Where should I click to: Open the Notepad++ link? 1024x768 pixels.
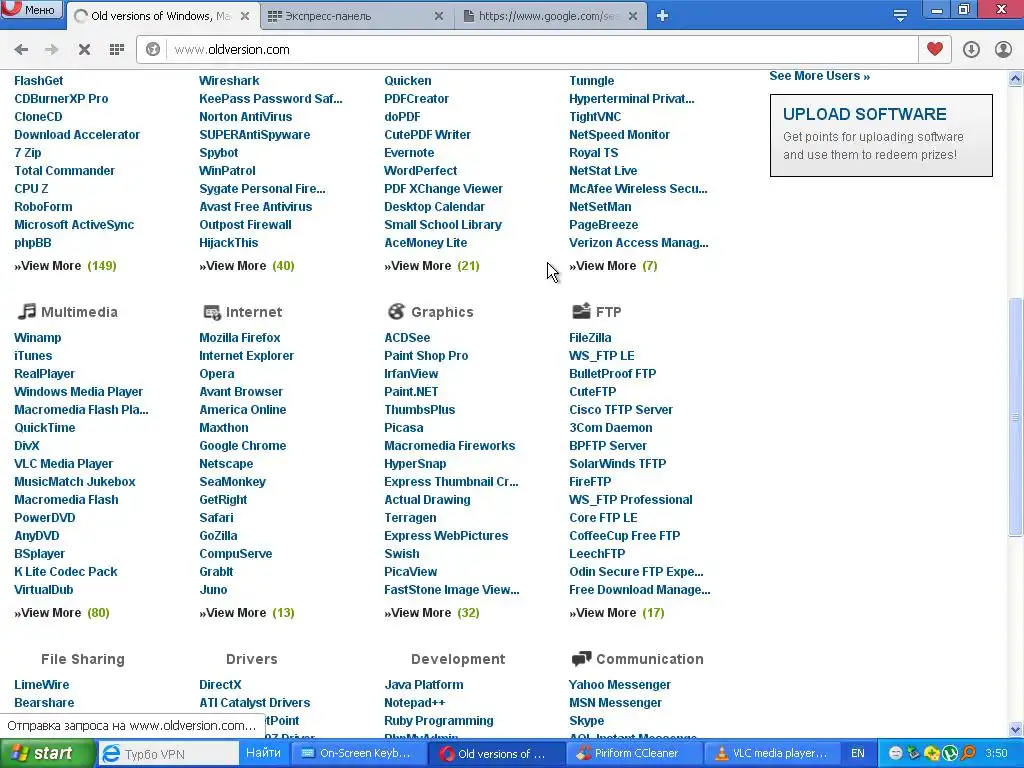coord(415,703)
